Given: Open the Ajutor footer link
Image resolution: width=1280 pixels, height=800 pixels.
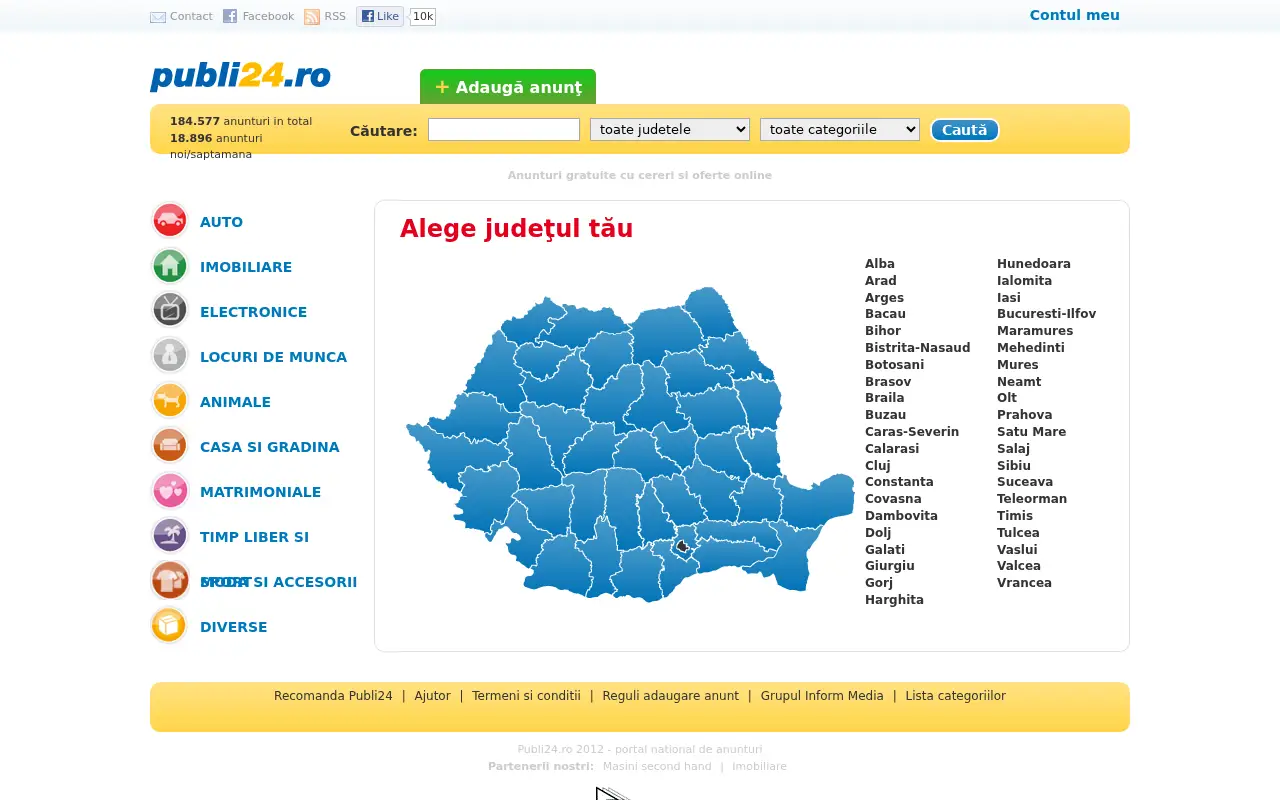Looking at the screenshot, I should click(433, 696).
